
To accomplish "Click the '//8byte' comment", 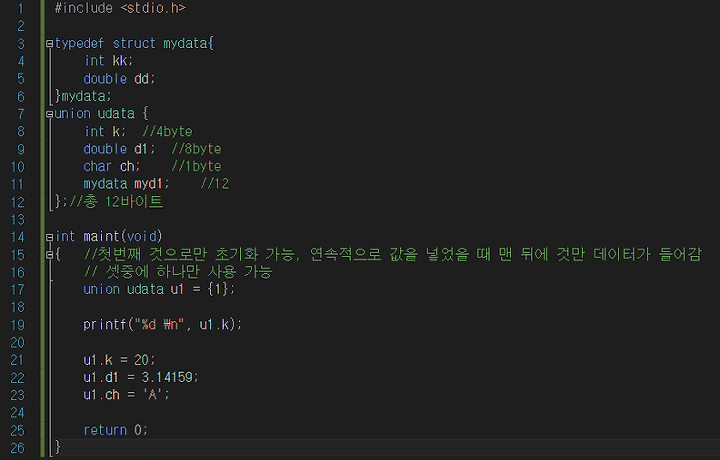I will point(196,149).
